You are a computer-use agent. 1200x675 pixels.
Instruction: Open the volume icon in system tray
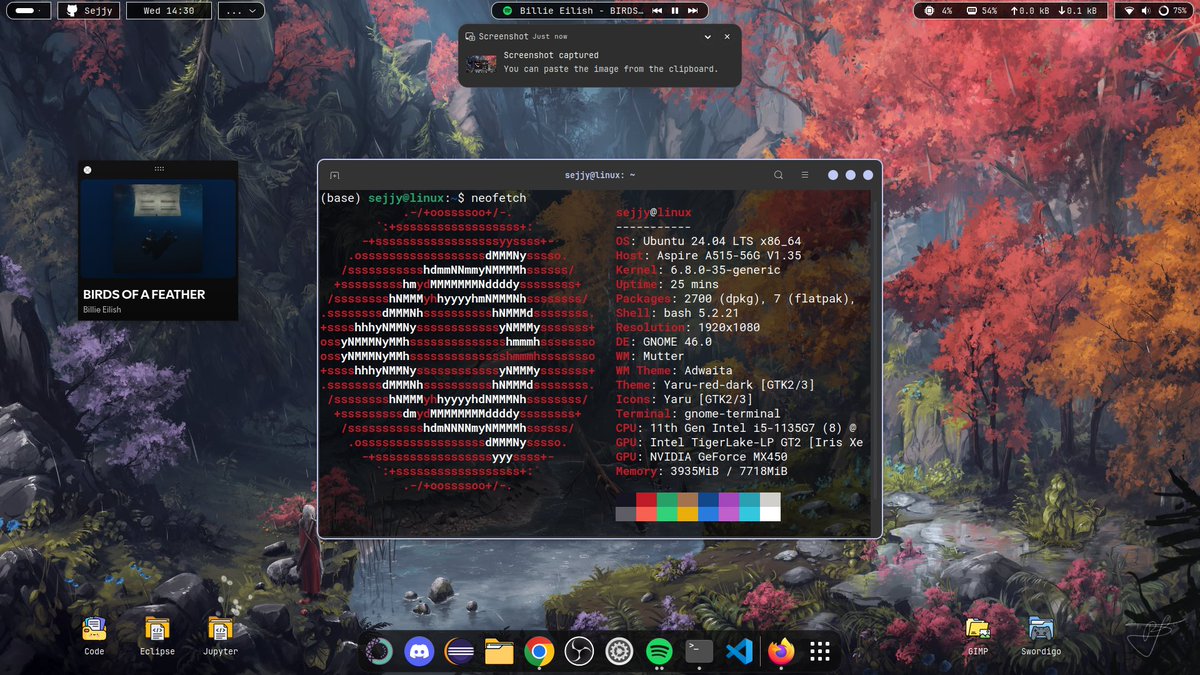pyautogui.click(x=1147, y=11)
